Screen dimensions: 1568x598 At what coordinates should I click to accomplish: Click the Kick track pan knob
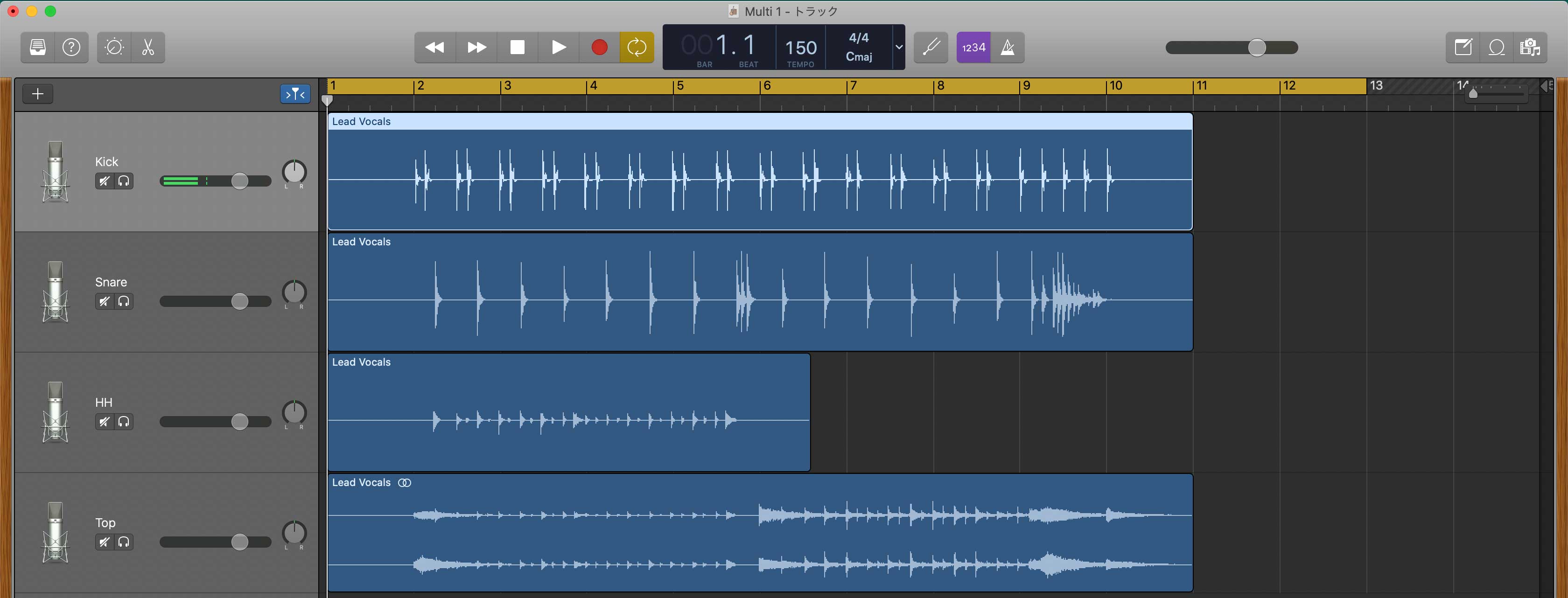tap(294, 172)
